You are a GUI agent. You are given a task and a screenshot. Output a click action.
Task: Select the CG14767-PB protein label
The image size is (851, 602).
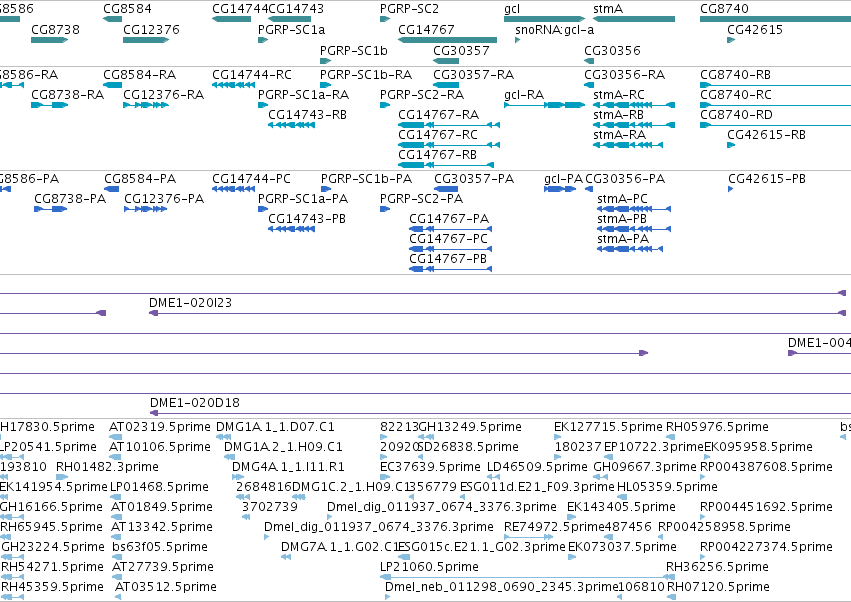coord(448,259)
